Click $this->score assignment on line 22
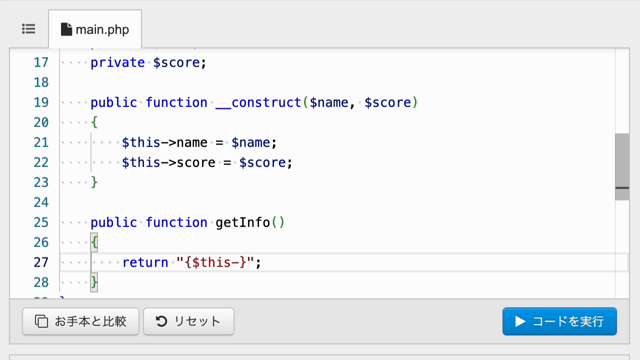This screenshot has width=640, height=360. [x=207, y=162]
